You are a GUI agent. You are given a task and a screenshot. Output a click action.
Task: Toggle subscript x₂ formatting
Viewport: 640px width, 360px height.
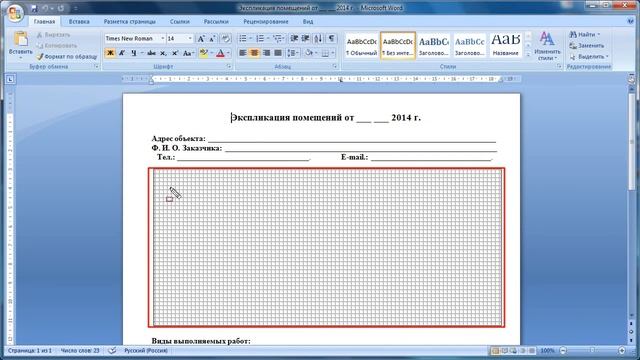click(163, 53)
